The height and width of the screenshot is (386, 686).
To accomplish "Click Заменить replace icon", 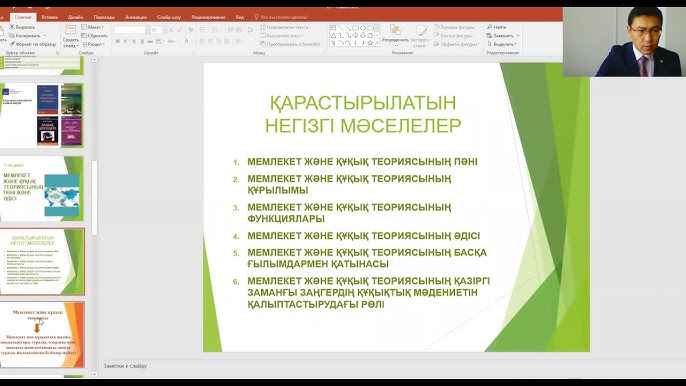I will click(x=490, y=35).
